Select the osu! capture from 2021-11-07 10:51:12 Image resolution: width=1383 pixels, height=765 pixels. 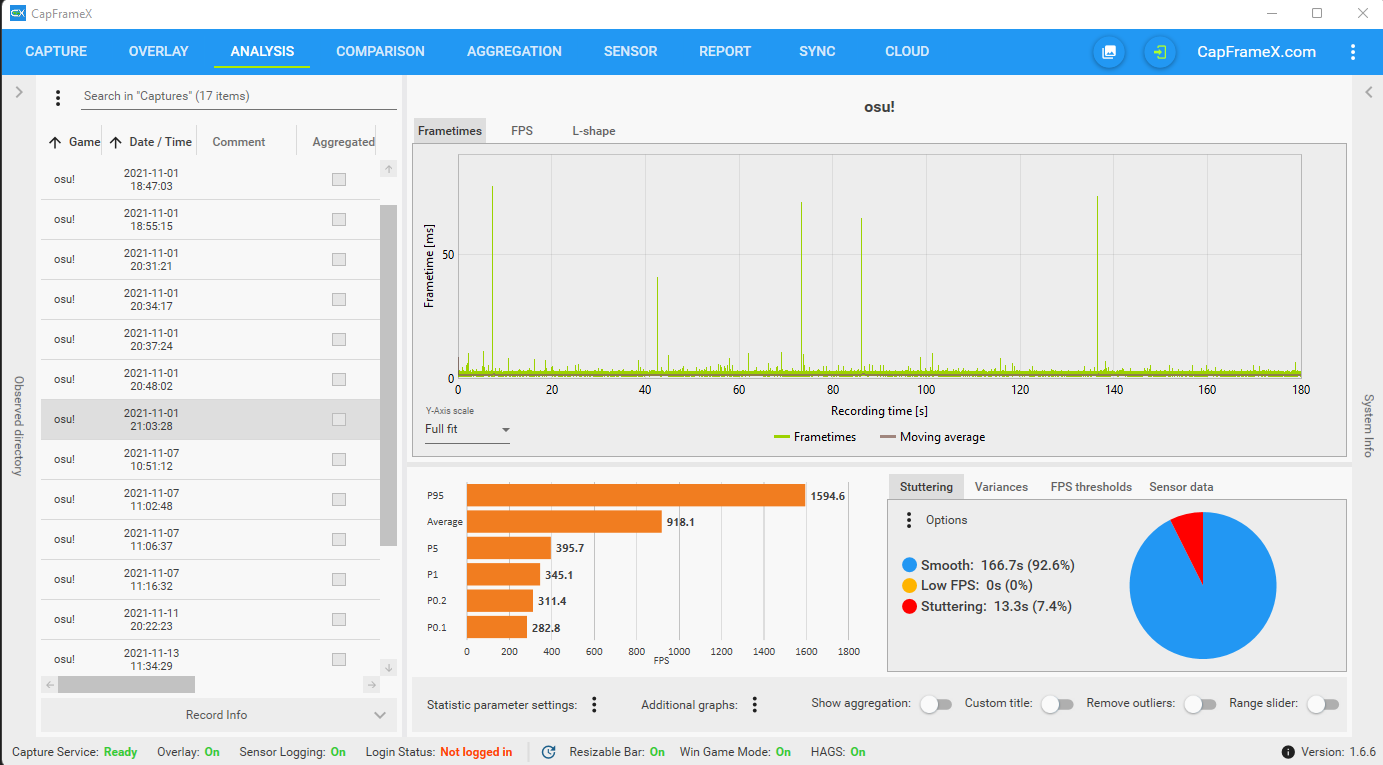pos(210,459)
